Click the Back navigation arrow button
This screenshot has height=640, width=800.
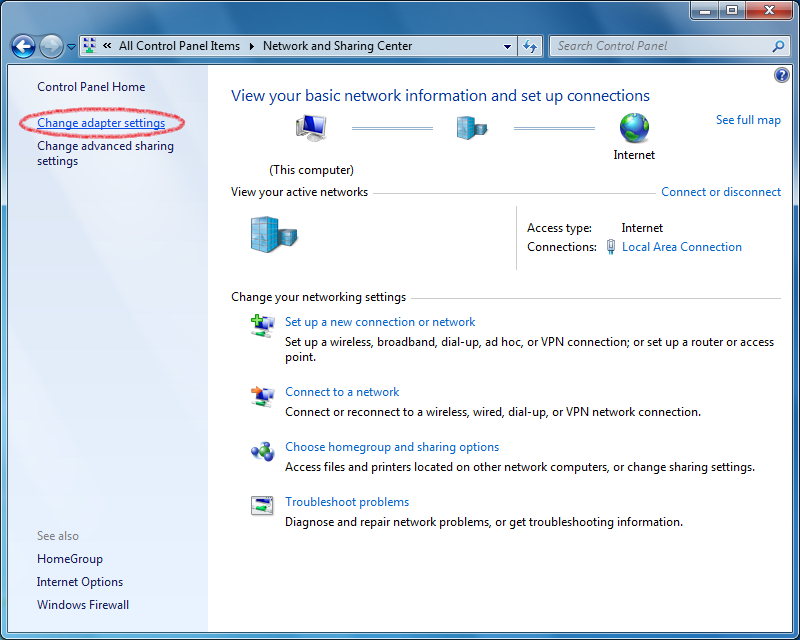(23, 46)
